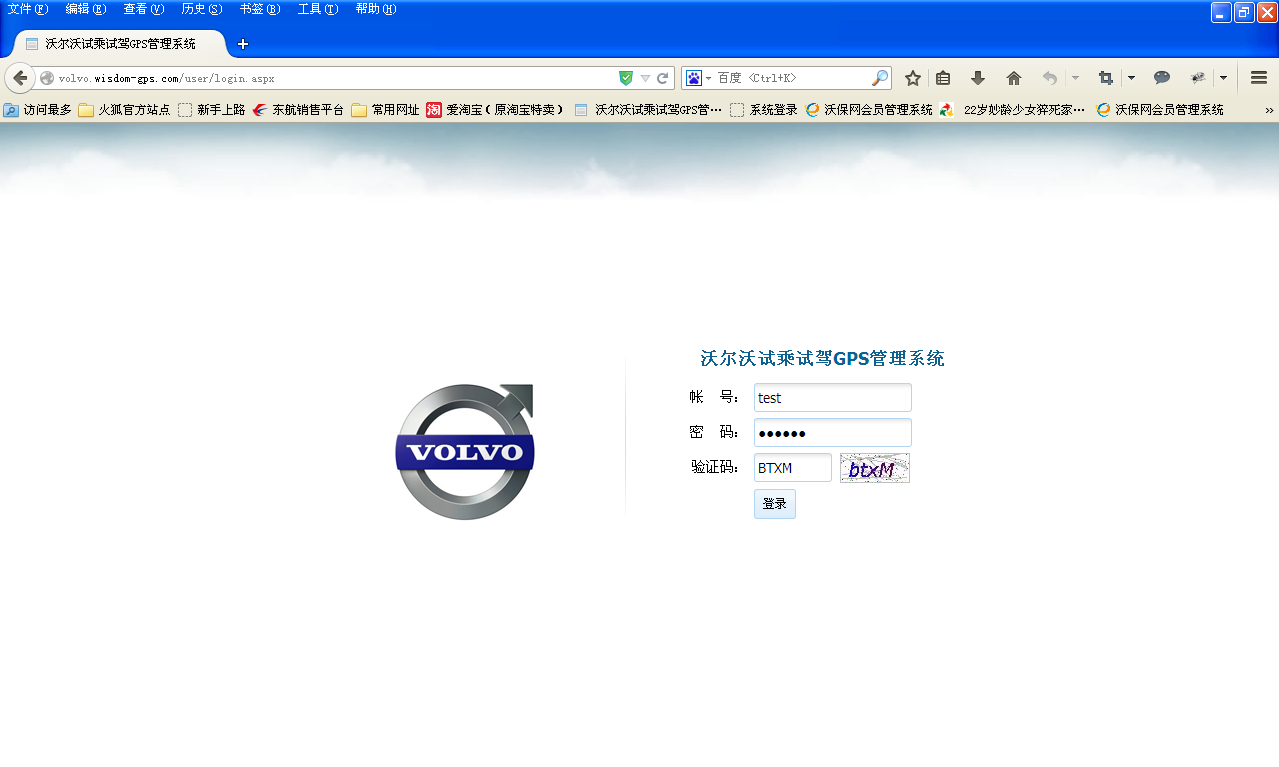
Task: Click the 帐号 label
Action: pyautogui.click(x=714, y=398)
